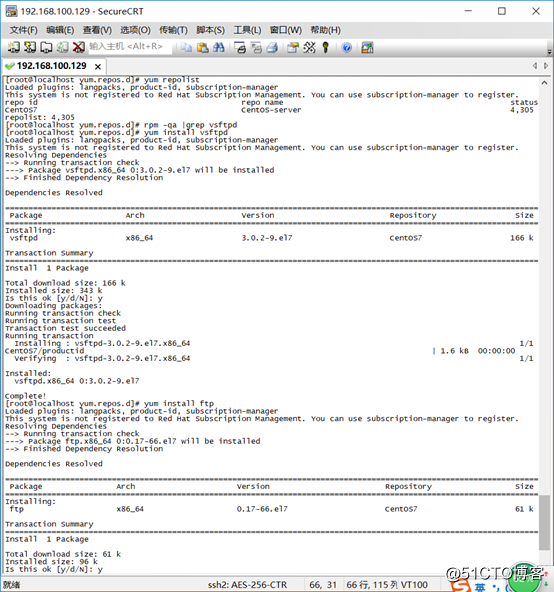Click ftp version '0.17-66.el7' cell
Screen dimensions: 554x592
(x=262, y=509)
